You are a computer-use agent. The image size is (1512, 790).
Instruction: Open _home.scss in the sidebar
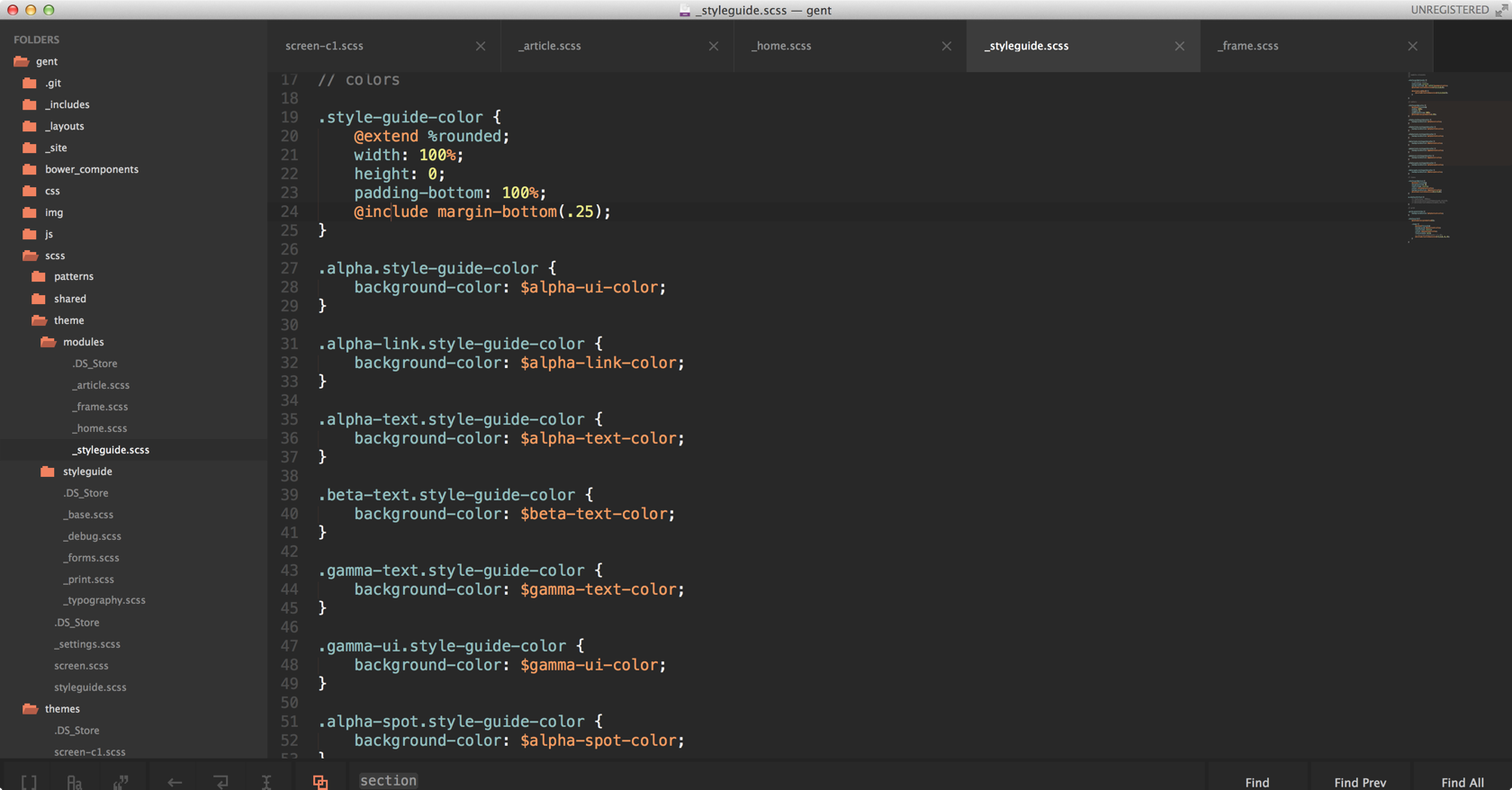[99, 428]
